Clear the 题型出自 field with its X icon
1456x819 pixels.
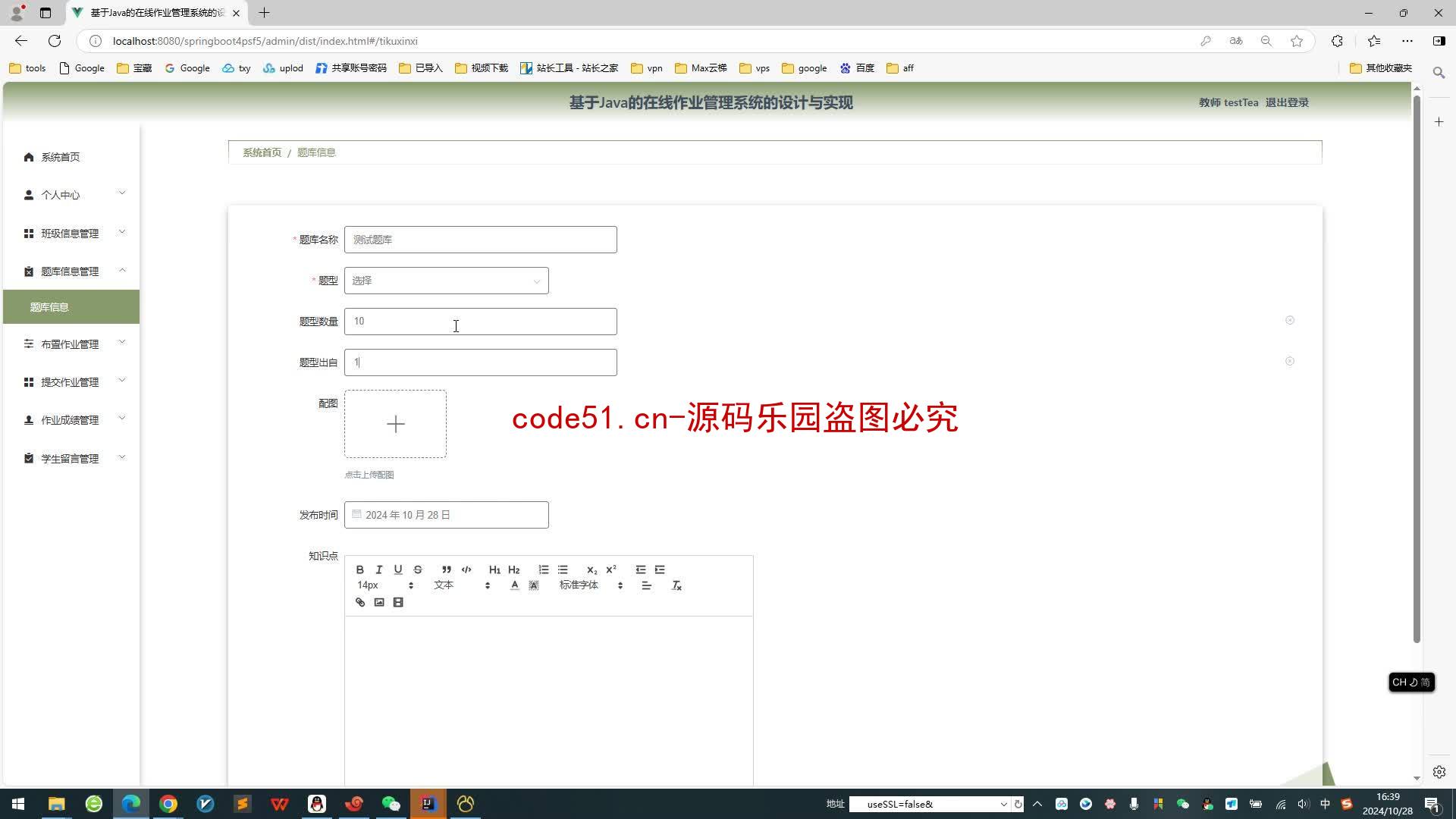coord(1290,362)
